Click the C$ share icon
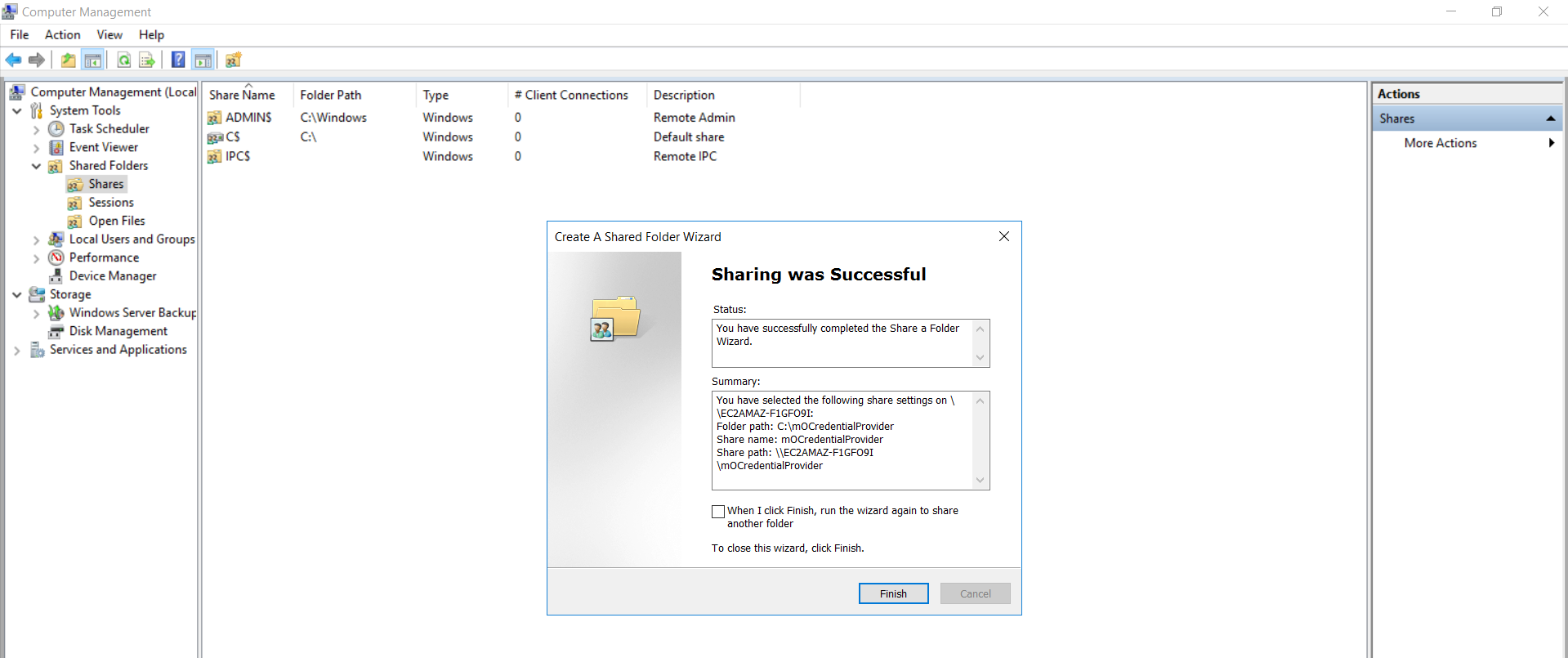The width and height of the screenshot is (1568, 658). click(215, 137)
